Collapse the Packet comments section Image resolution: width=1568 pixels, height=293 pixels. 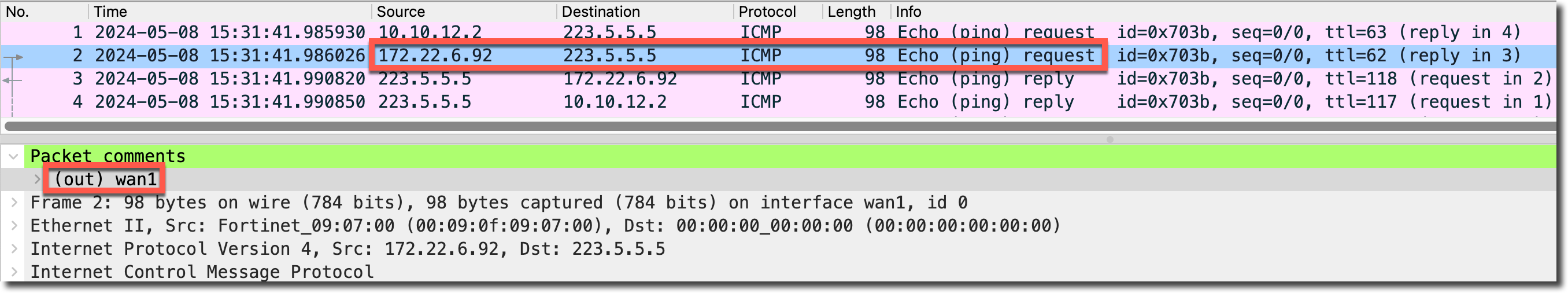(x=13, y=156)
